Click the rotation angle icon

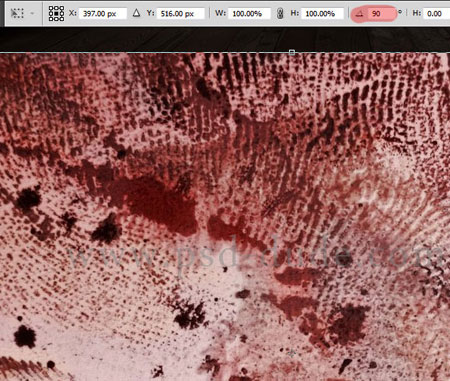(359, 14)
